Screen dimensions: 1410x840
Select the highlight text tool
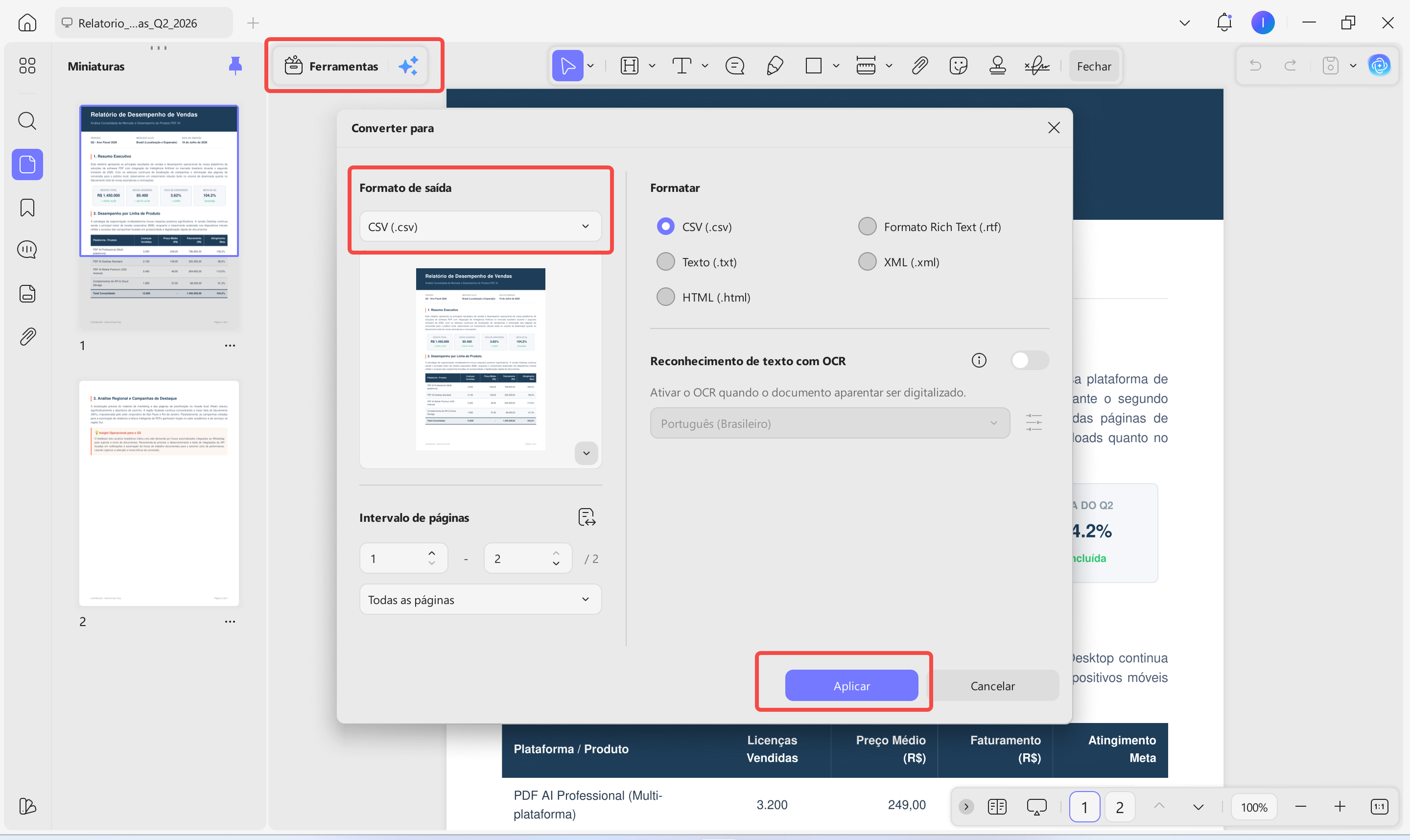[630, 66]
